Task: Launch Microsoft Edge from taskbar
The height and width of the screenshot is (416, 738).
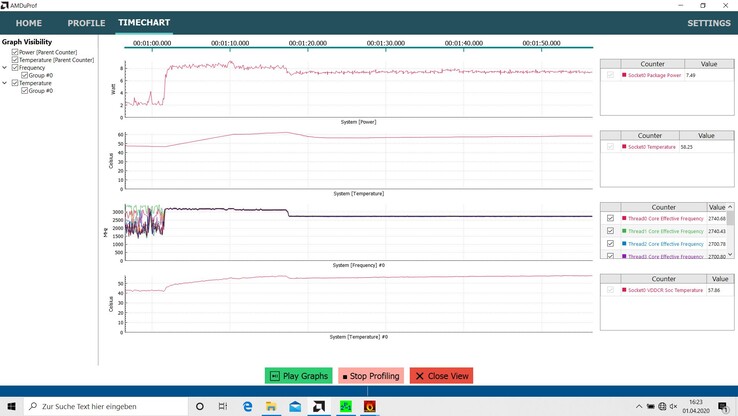Action: [247, 406]
